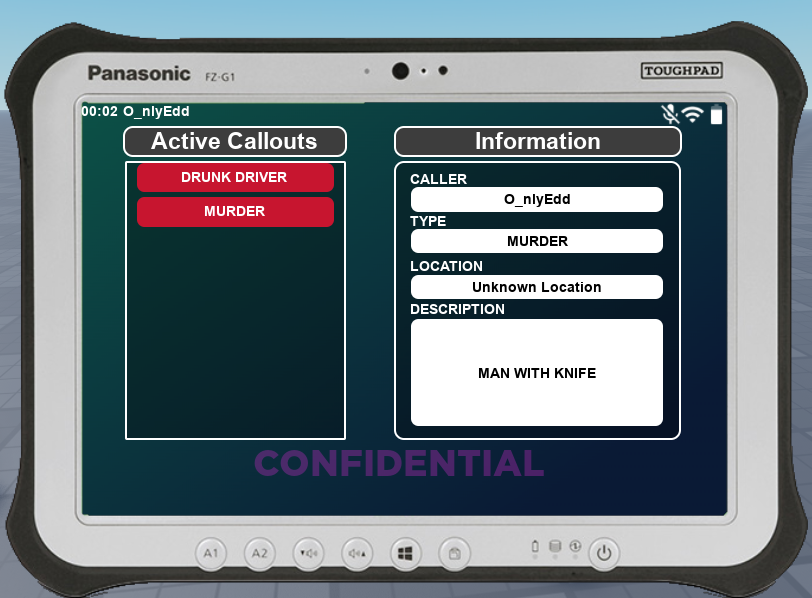Toggle the muted microphone icon
This screenshot has width=812, height=598.
[x=670, y=115]
